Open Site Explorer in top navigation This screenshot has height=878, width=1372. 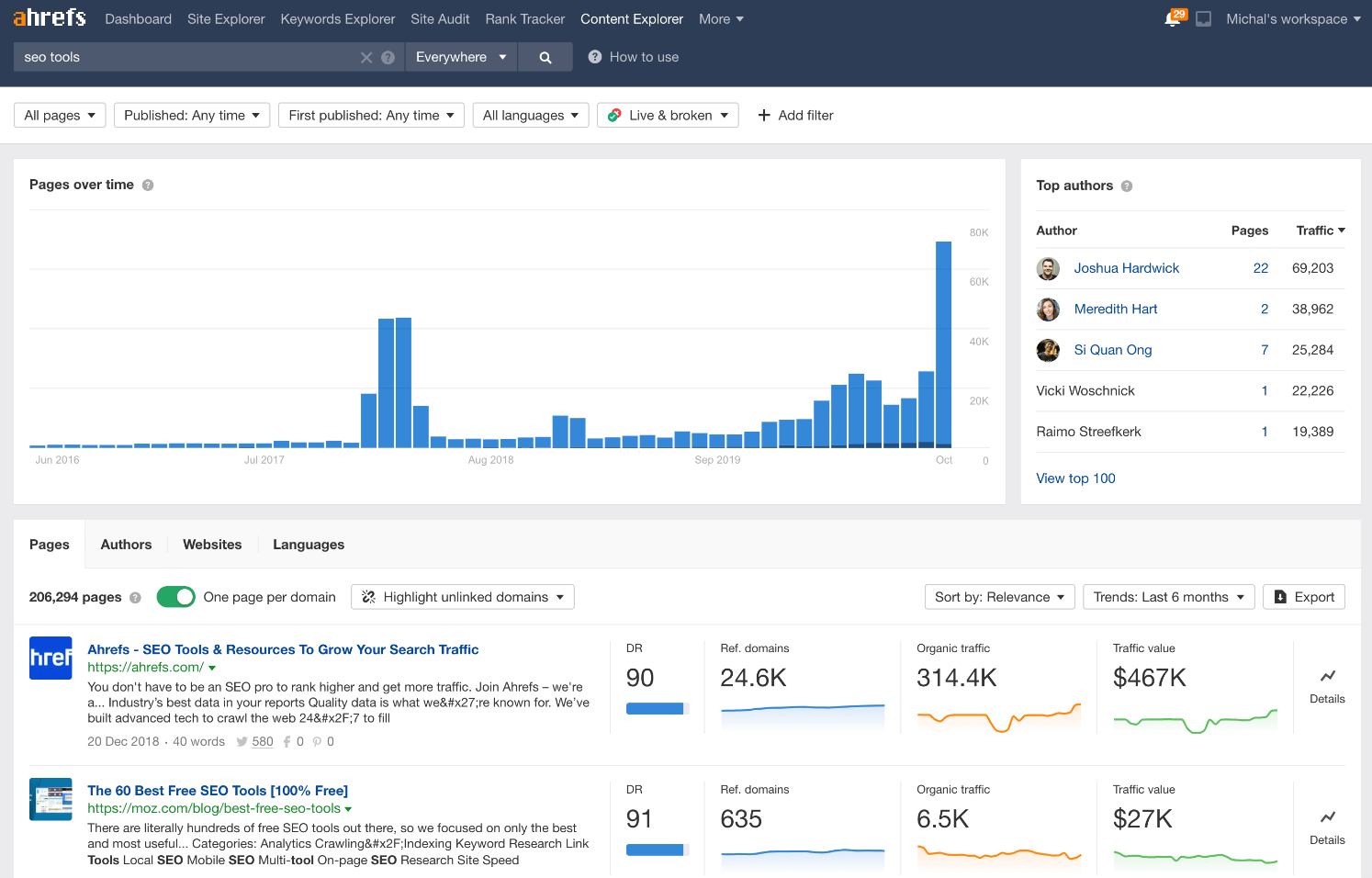point(226,18)
